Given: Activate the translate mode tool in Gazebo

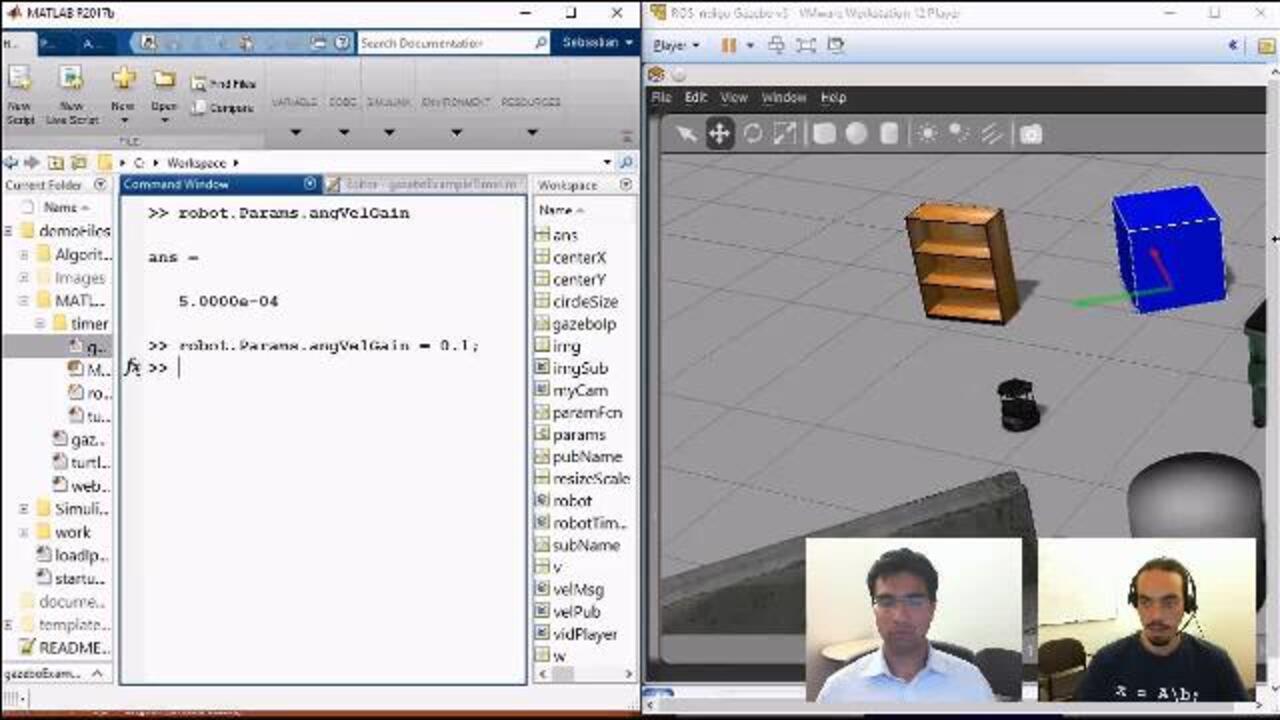Looking at the screenshot, I should 719,134.
